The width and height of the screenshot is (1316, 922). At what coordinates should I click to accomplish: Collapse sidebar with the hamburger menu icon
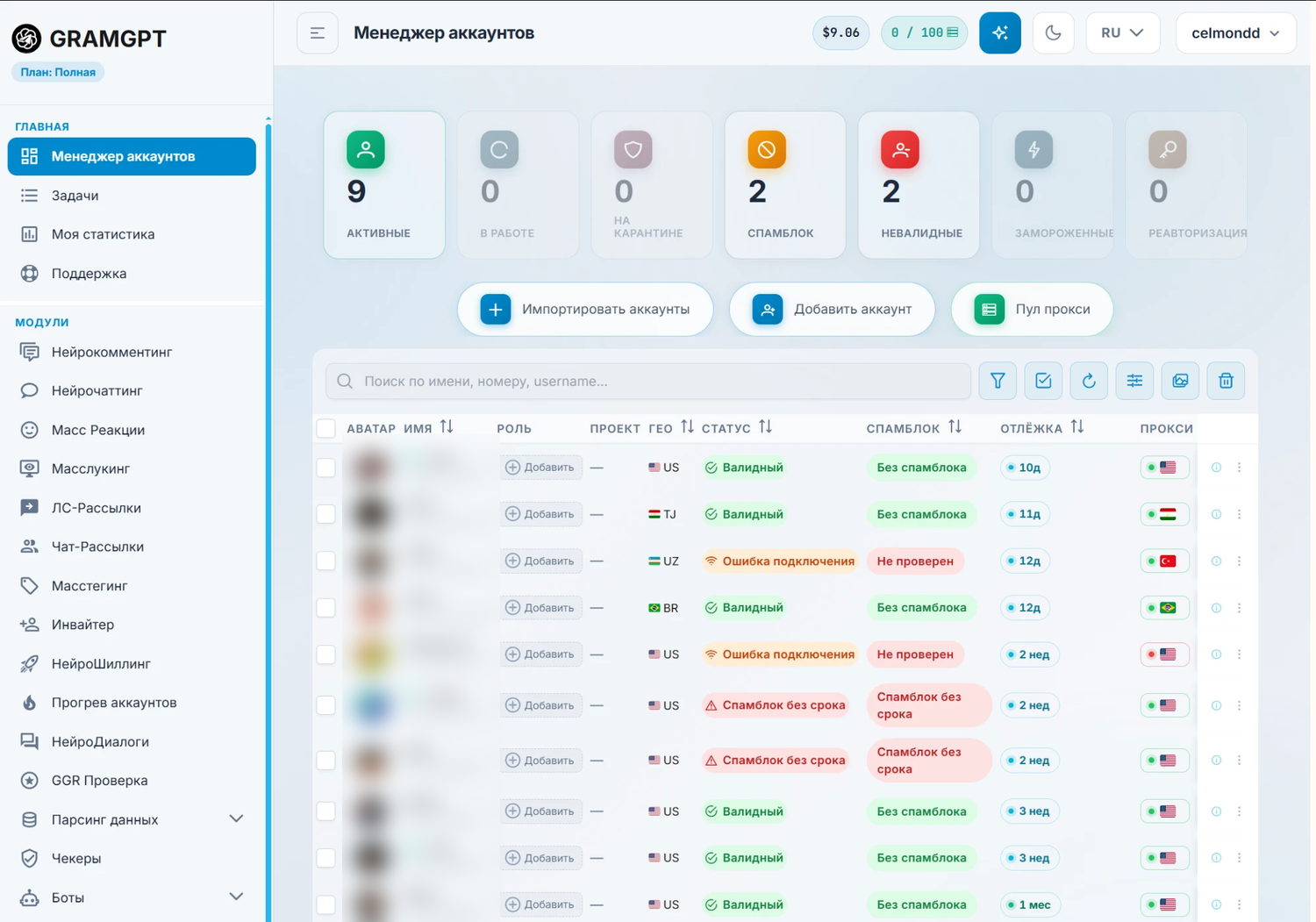(x=318, y=33)
